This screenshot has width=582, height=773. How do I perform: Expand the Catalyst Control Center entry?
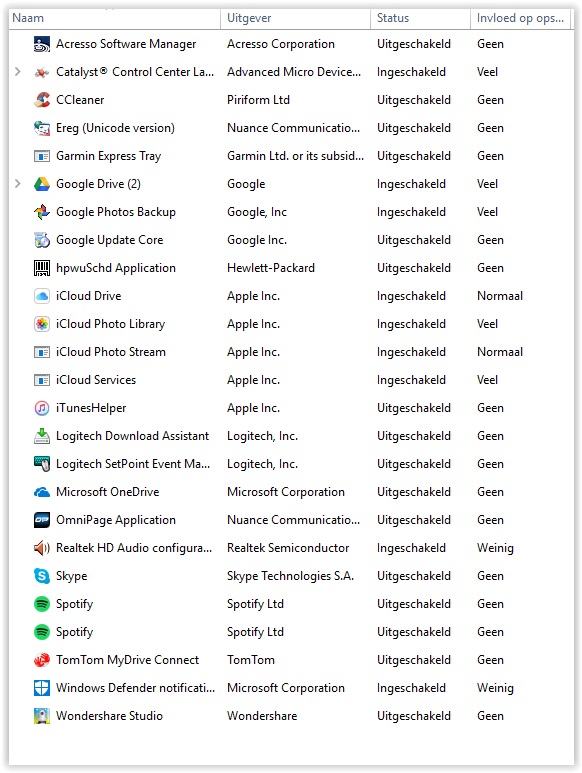click(x=18, y=72)
